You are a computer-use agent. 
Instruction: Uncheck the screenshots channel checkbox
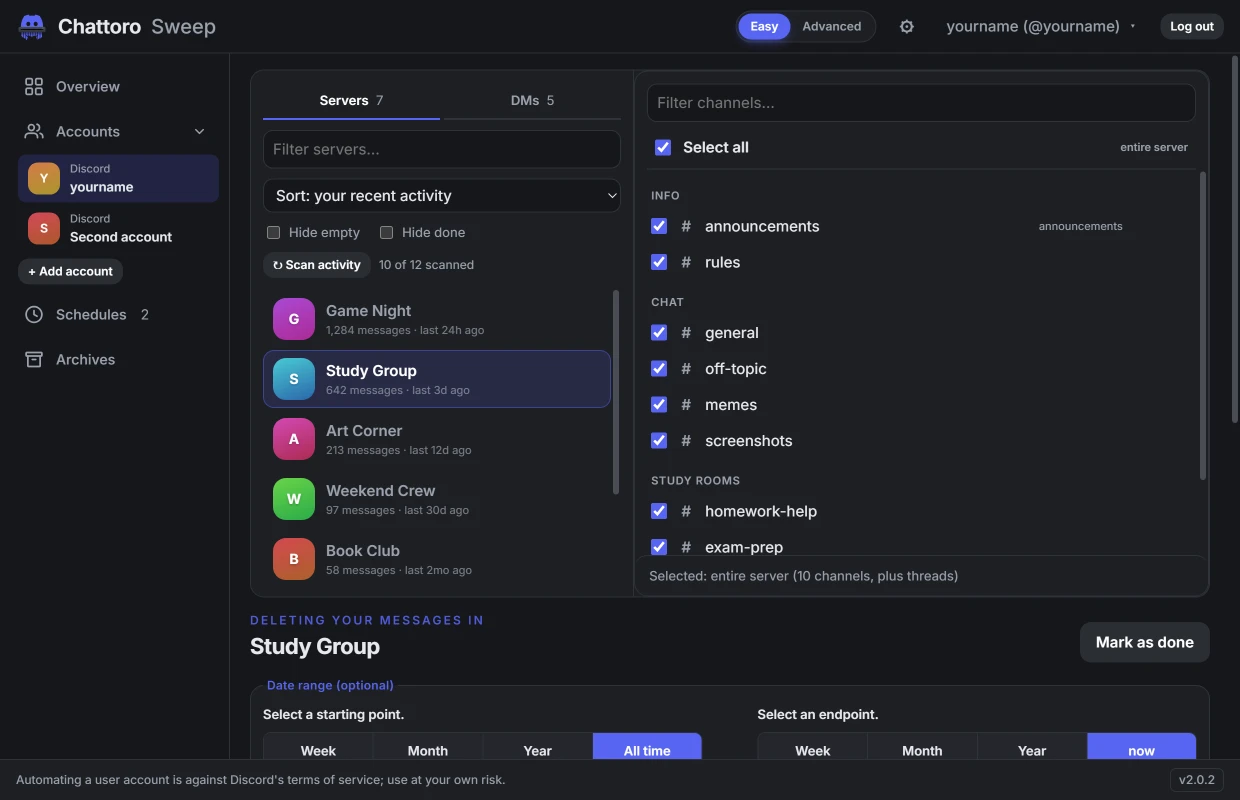[x=659, y=441]
